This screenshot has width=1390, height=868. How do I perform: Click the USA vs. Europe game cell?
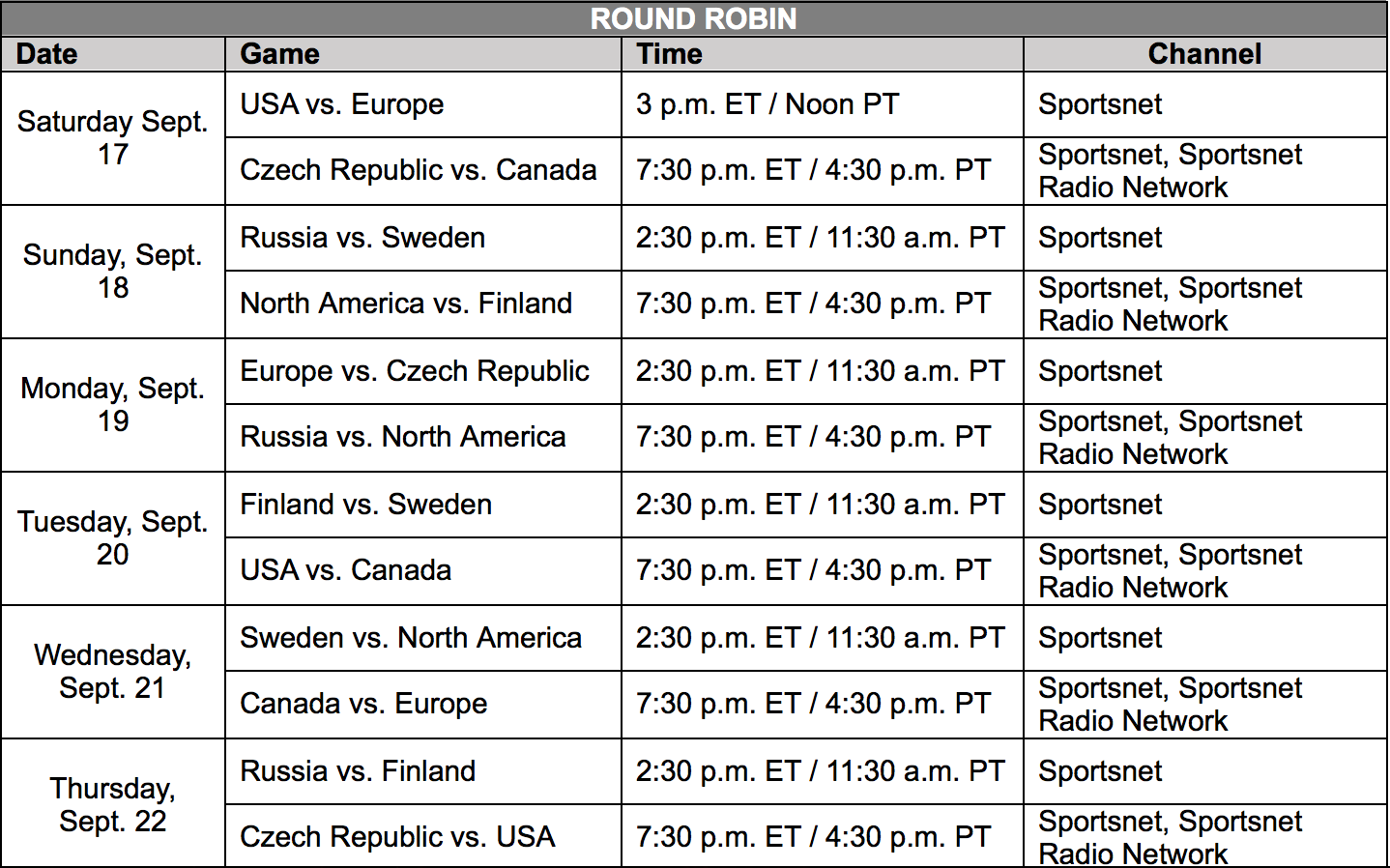pyautogui.click(x=423, y=104)
